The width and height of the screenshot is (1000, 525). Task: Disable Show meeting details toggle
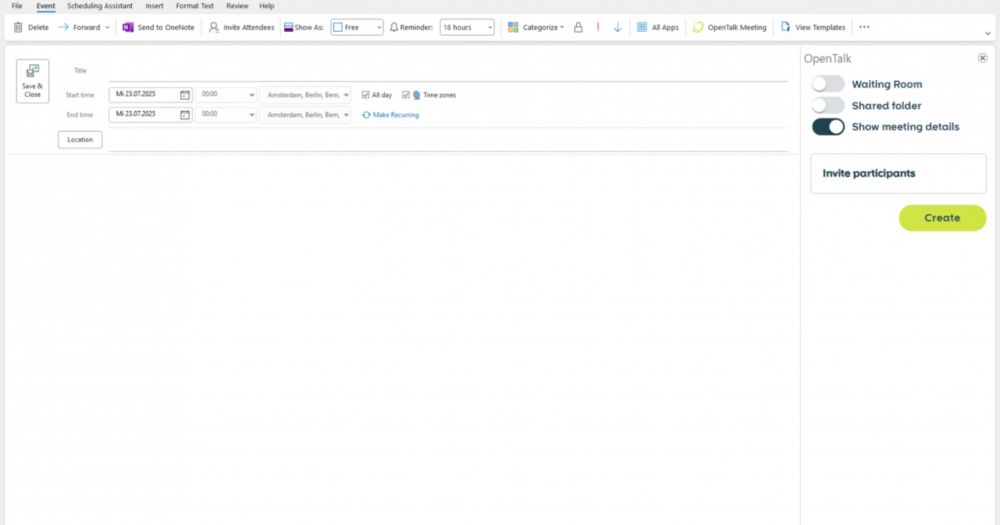point(828,126)
